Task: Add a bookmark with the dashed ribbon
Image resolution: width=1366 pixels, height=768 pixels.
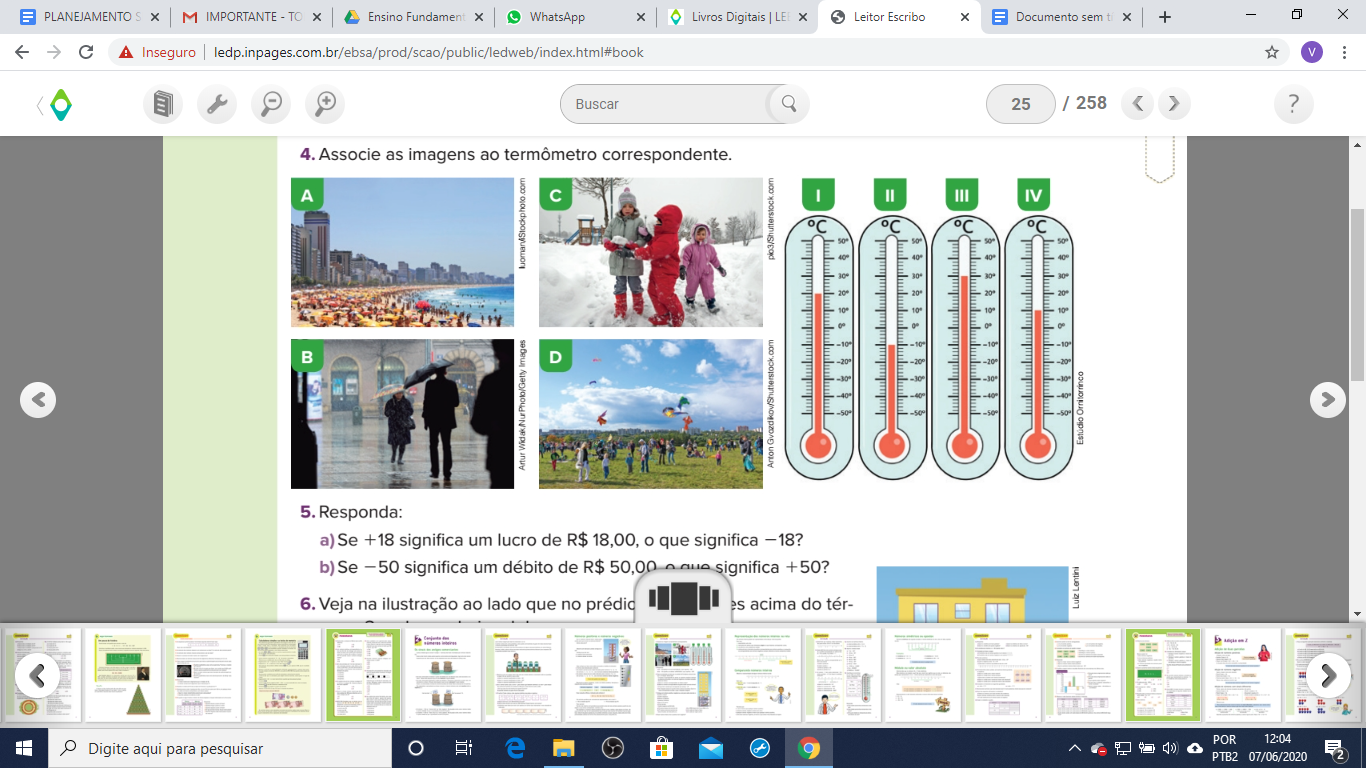Action: click(x=1159, y=160)
